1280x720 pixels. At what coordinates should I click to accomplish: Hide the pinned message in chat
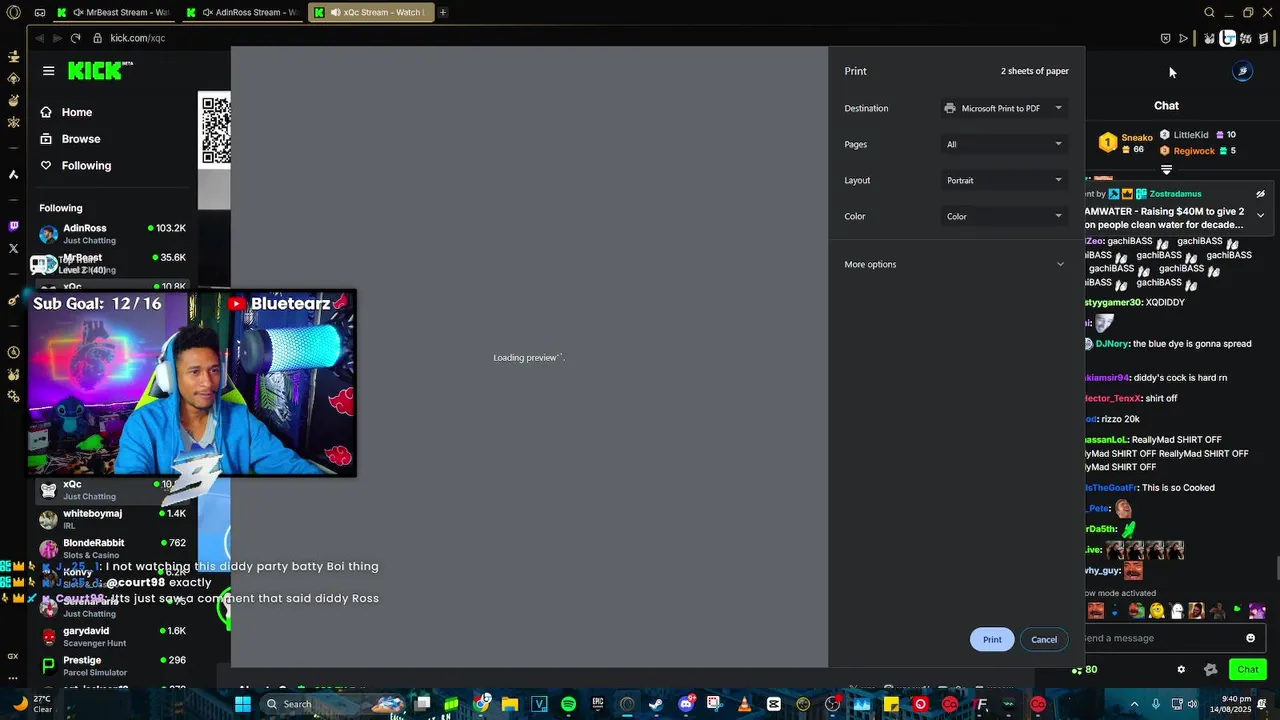click(x=1260, y=194)
